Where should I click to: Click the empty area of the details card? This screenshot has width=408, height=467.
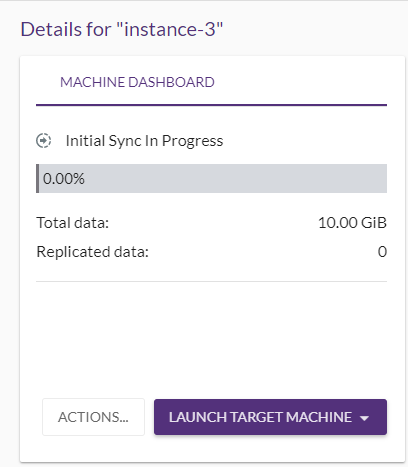[211, 338]
